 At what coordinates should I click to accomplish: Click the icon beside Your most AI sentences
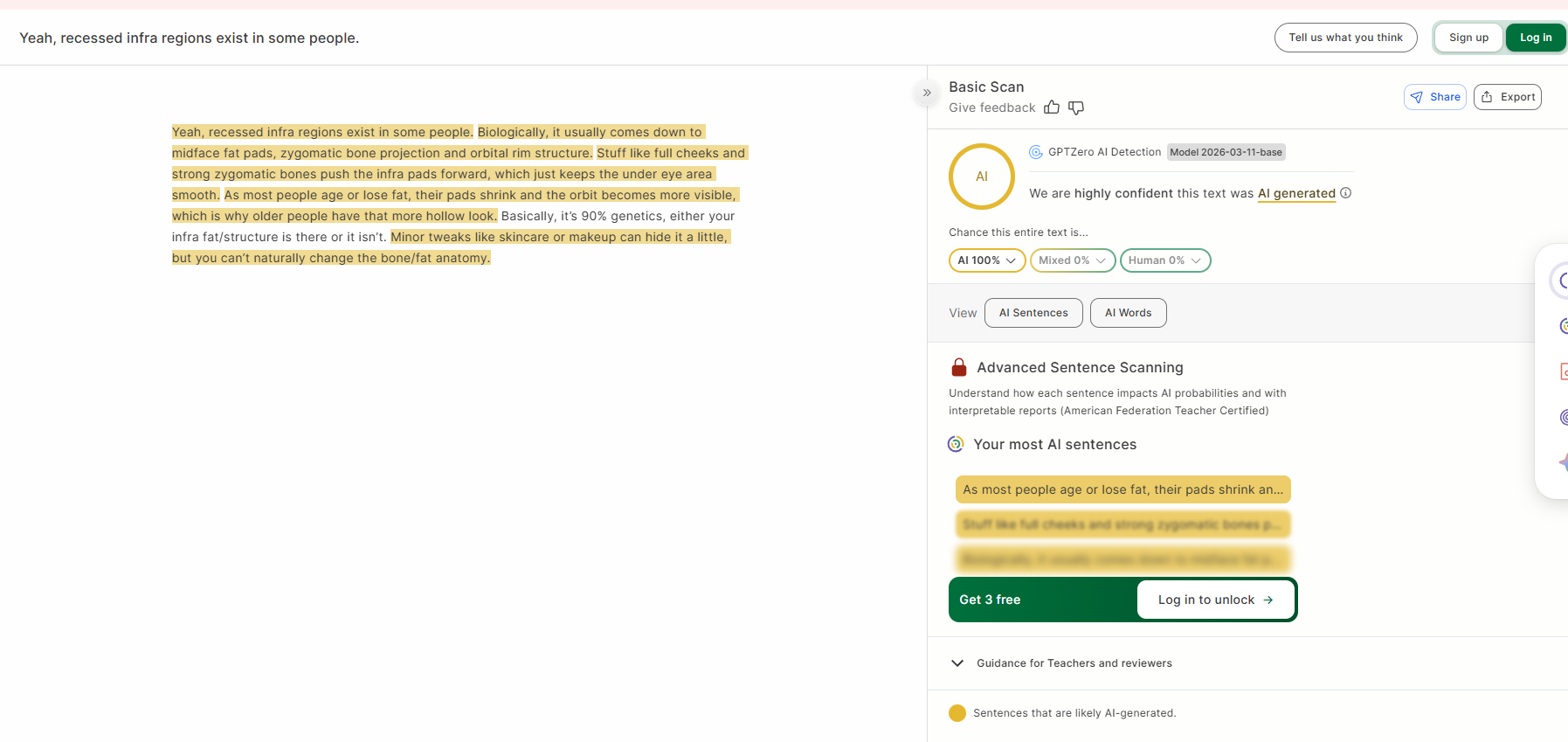tap(956, 444)
